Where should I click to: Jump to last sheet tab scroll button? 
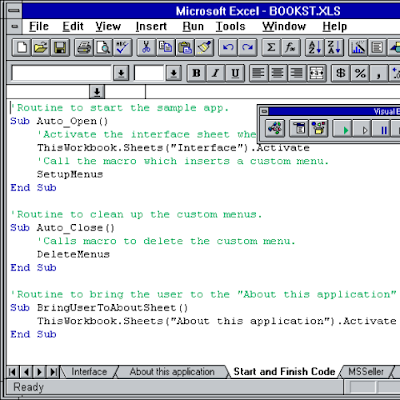tap(53, 372)
